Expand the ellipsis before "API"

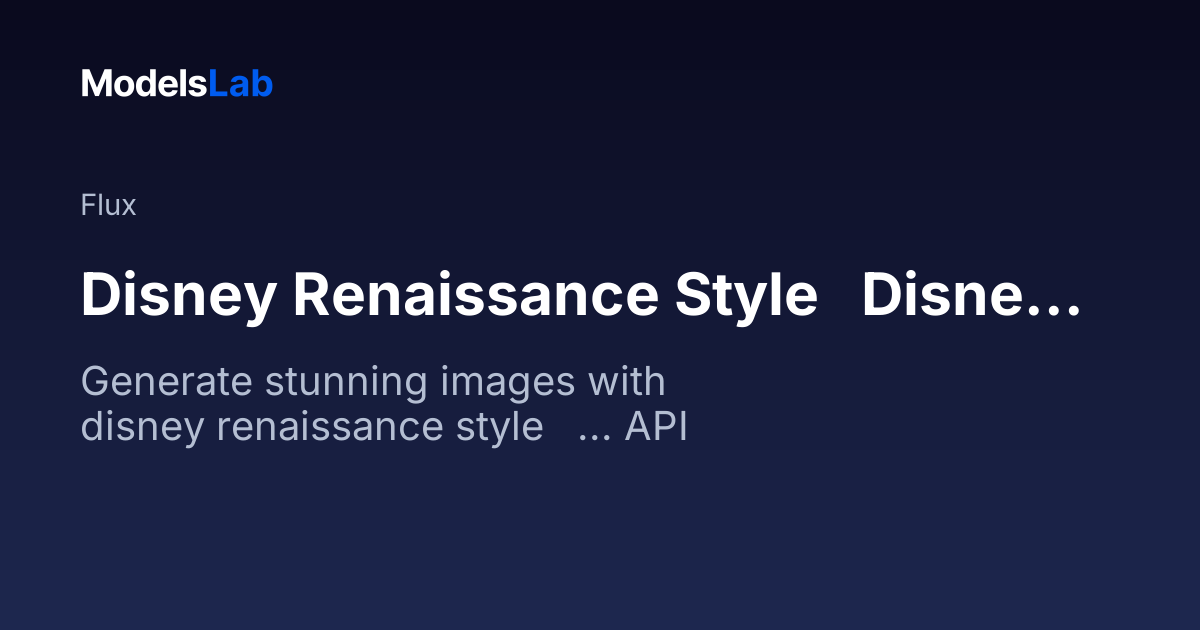(x=595, y=434)
